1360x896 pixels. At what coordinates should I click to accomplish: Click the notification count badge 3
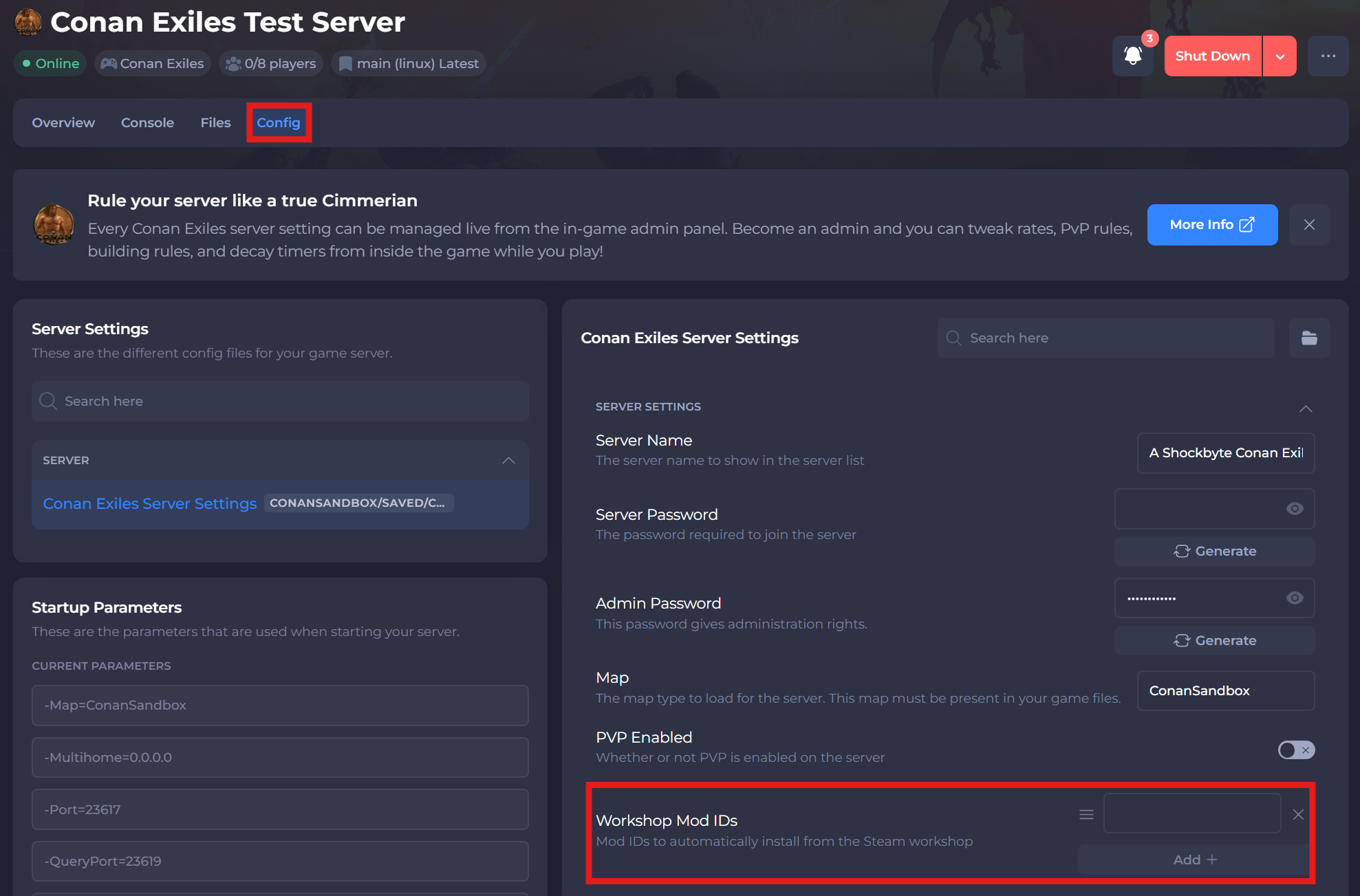[x=1149, y=39]
